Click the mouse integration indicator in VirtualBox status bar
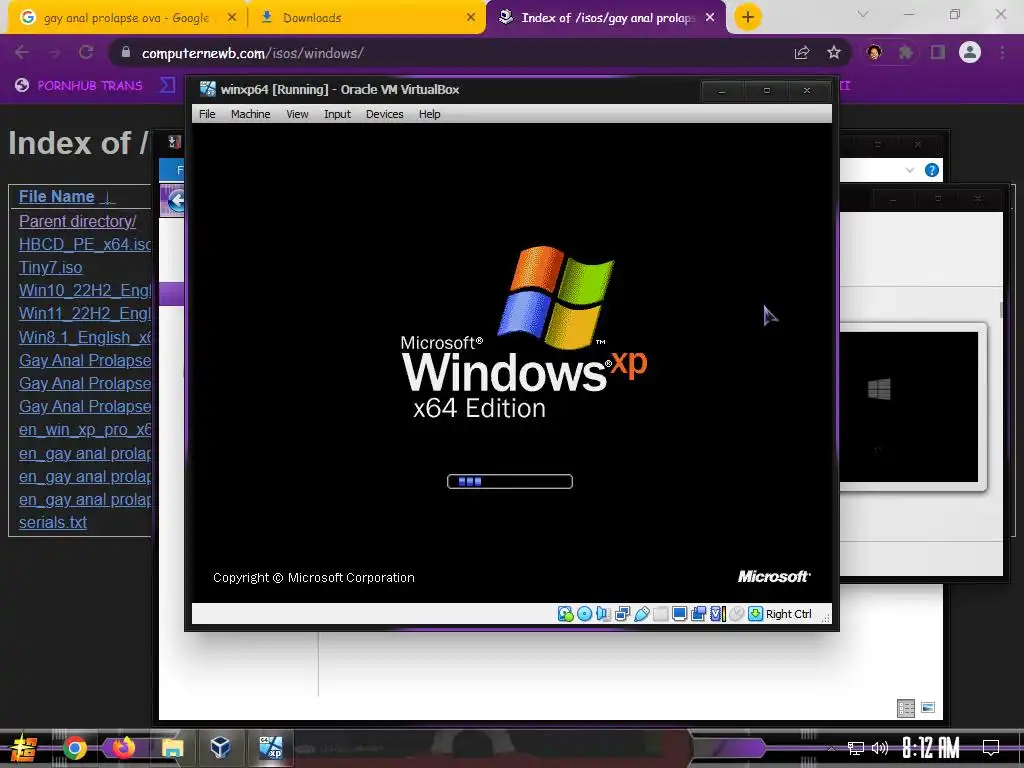The image size is (1024, 768). pos(737,614)
